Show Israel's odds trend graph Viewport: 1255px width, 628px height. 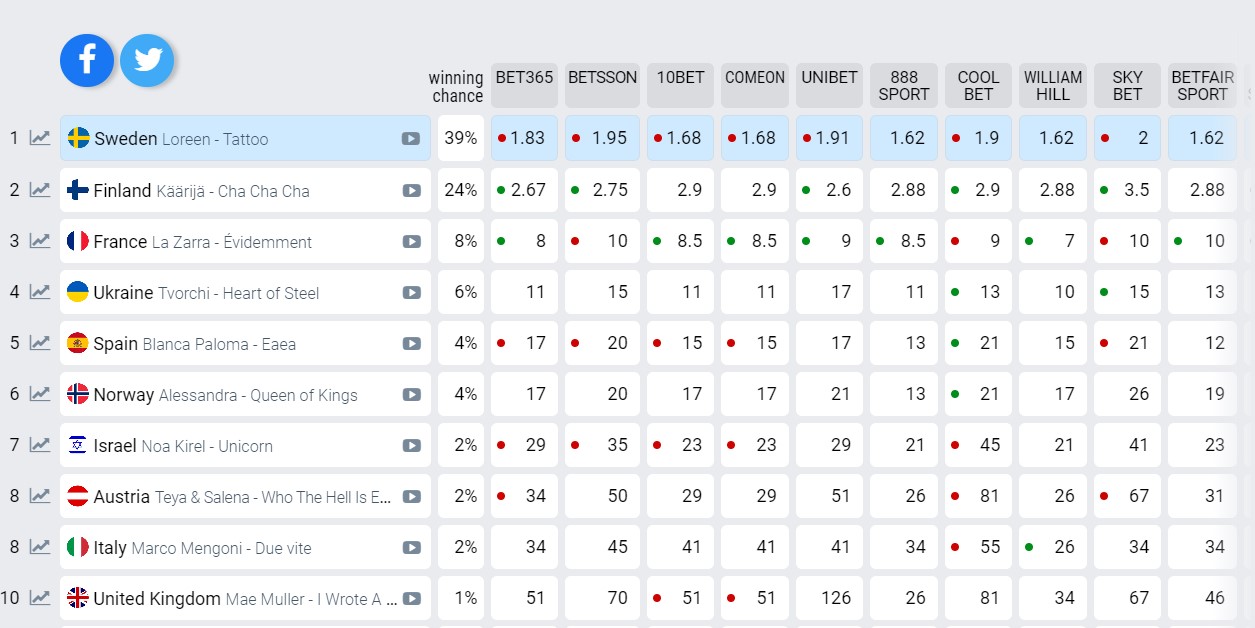[40, 445]
